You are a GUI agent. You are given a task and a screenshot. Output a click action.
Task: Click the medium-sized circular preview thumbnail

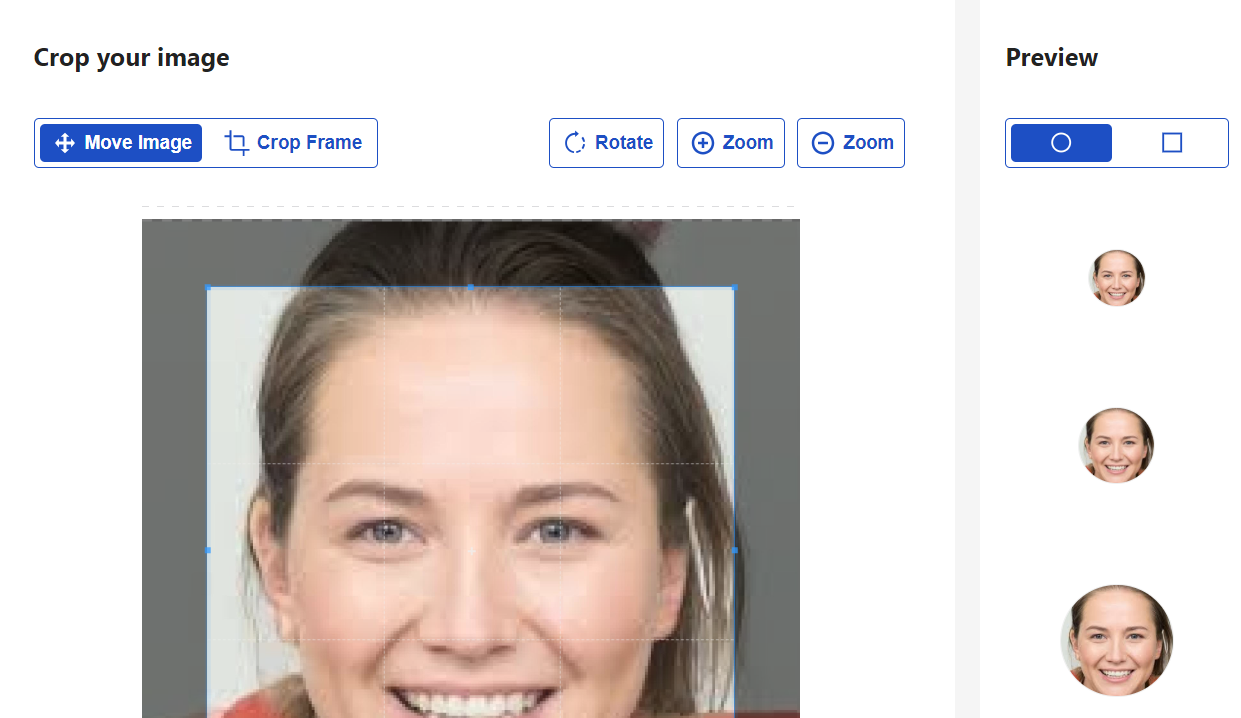coord(1117,445)
